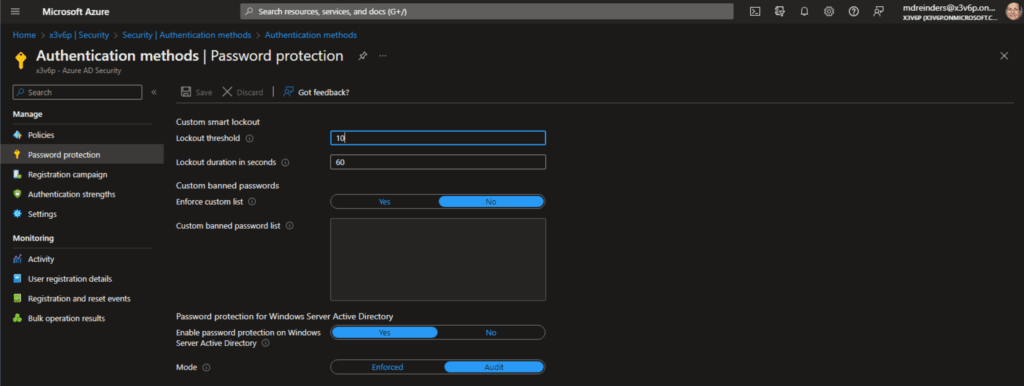Image resolution: width=1024 pixels, height=386 pixels.
Task: Switch Mode to Enforced
Action: click(387, 367)
